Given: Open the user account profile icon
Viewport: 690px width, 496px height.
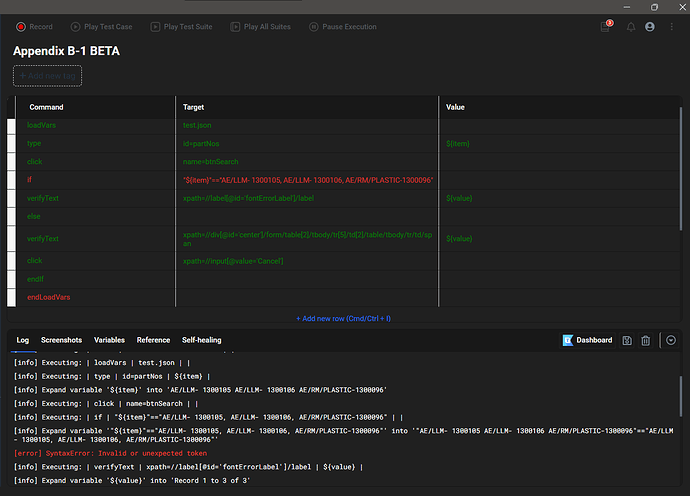Looking at the screenshot, I should click(650, 27).
